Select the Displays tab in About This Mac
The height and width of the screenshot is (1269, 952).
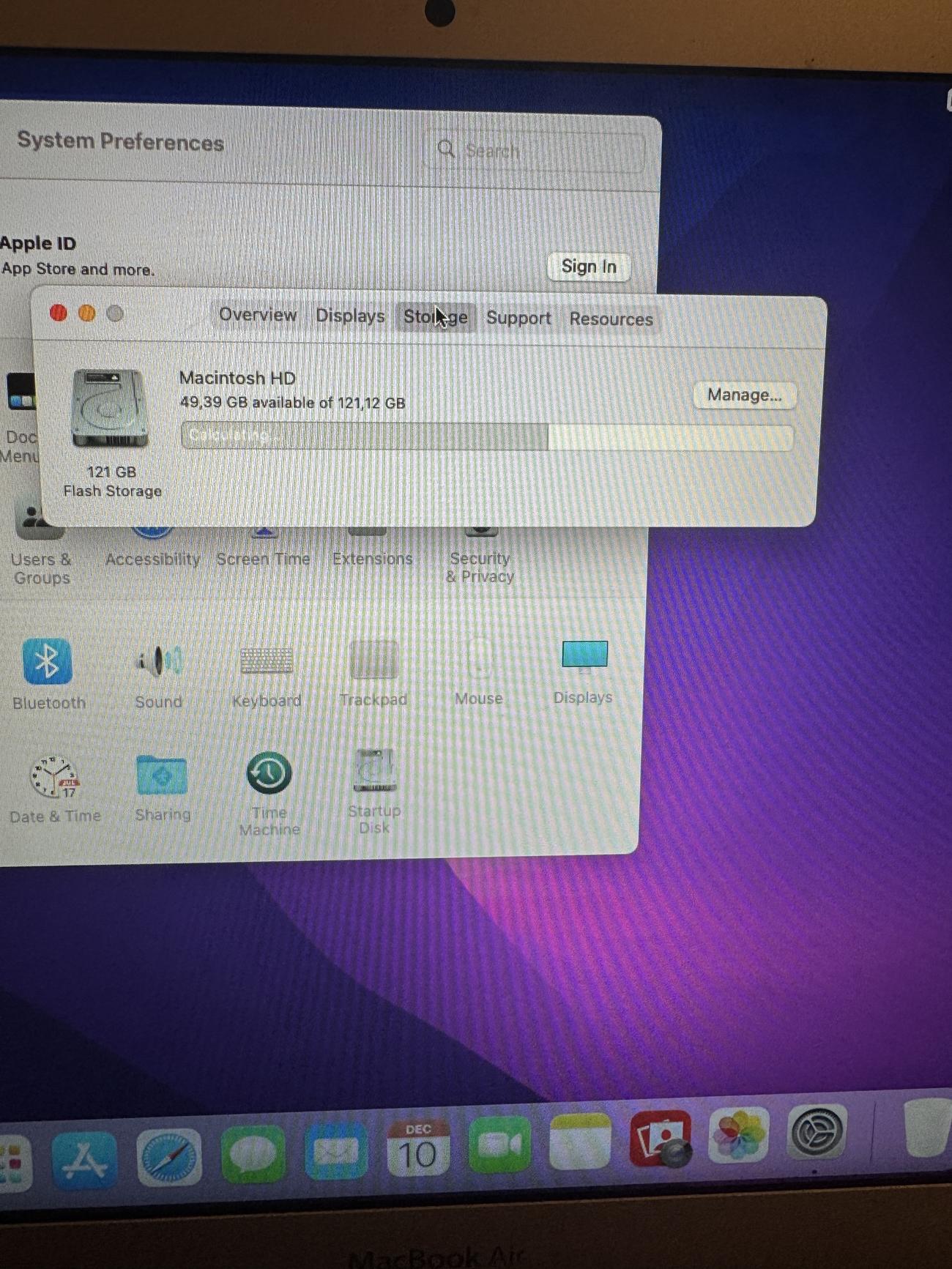[350, 316]
